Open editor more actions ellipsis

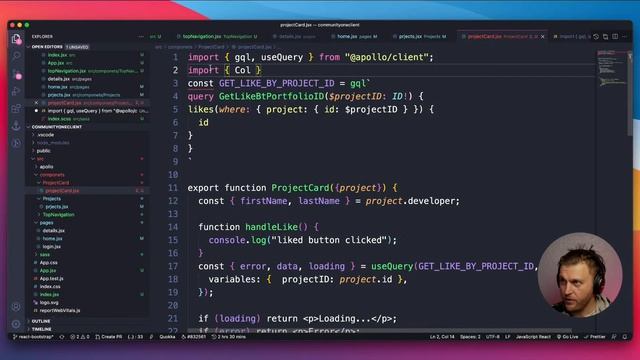pos(624,37)
